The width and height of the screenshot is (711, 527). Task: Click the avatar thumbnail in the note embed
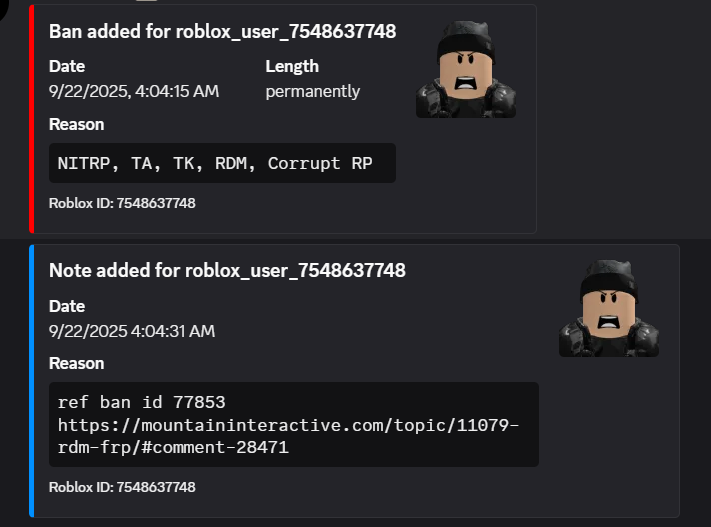click(608, 308)
